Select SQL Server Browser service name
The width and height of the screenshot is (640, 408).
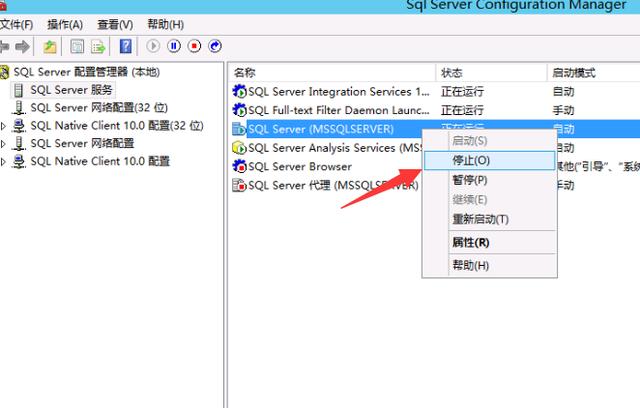click(x=300, y=167)
